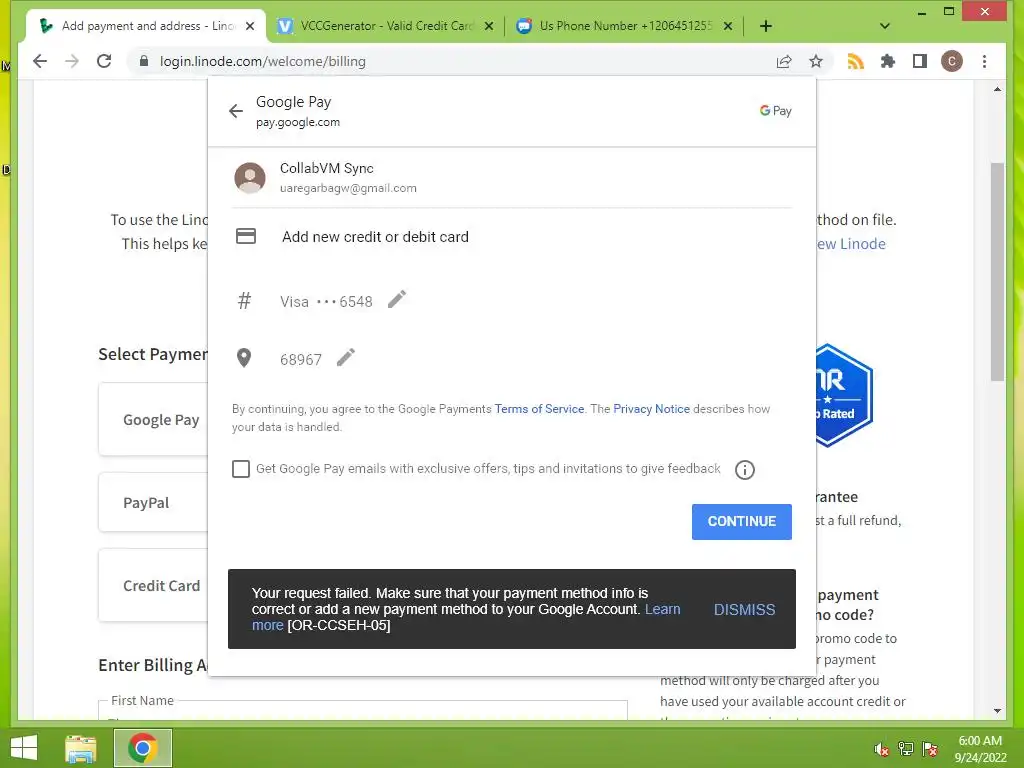1024x768 pixels.
Task: Go back in the Google Pay dialog
Action: click(236, 111)
